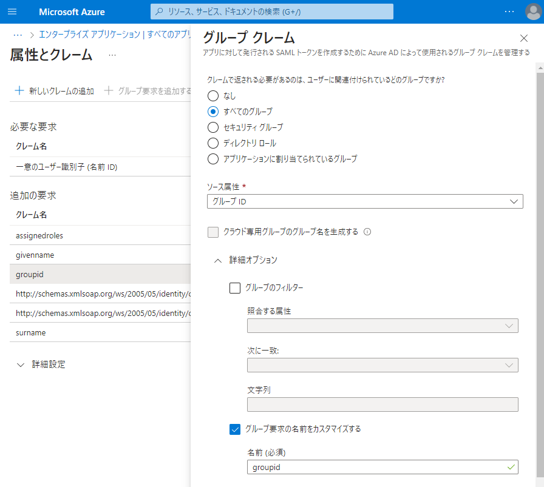The height and width of the screenshot is (487, 544).
Task: Open the ellipsis beside 属性とクレーム title
Action: 112,55
